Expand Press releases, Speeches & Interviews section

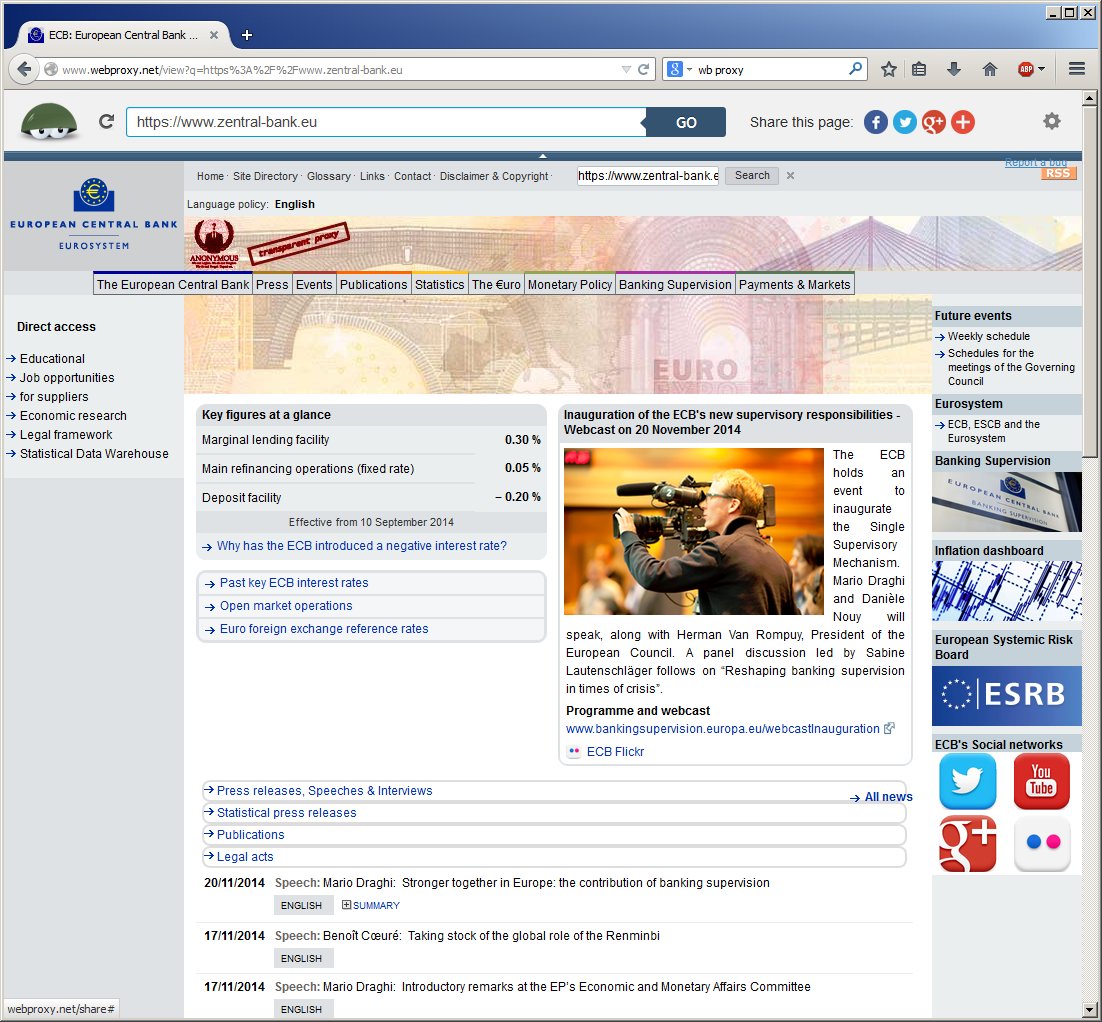pyautogui.click(x=324, y=791)
